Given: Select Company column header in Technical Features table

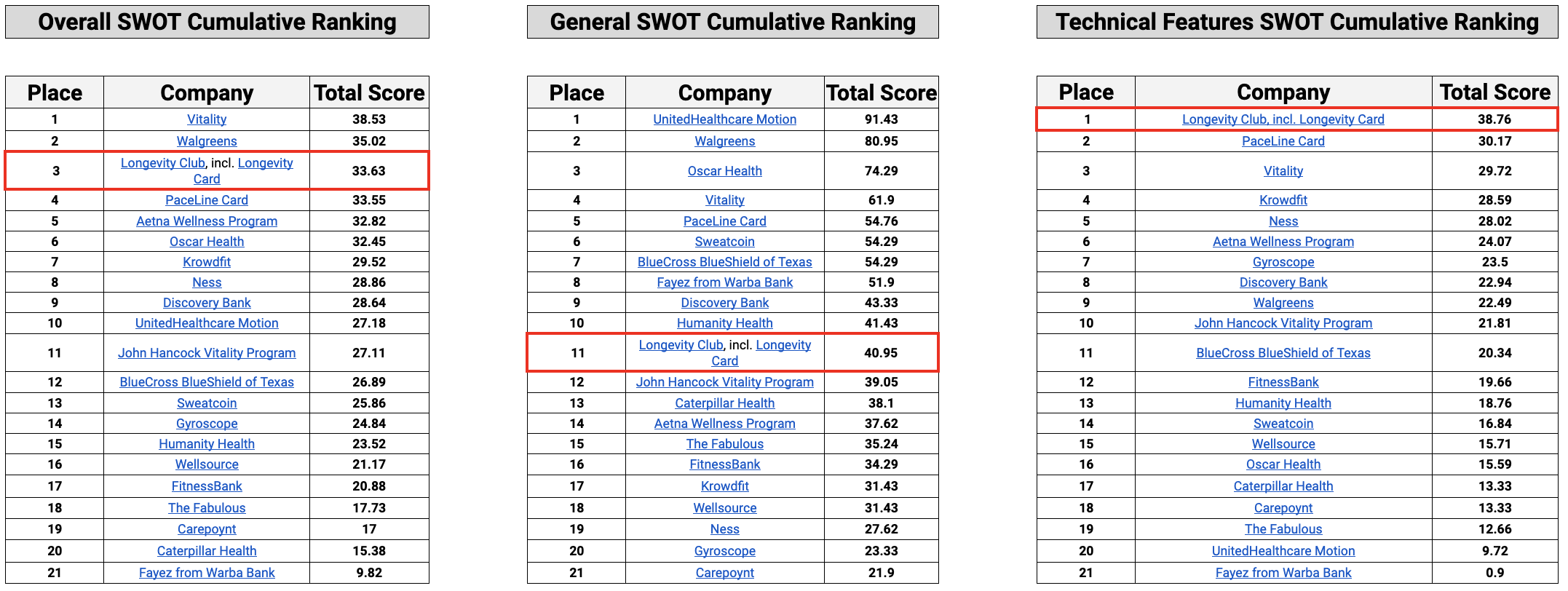Looking at the screenshot, I should tap(1283, 92).
